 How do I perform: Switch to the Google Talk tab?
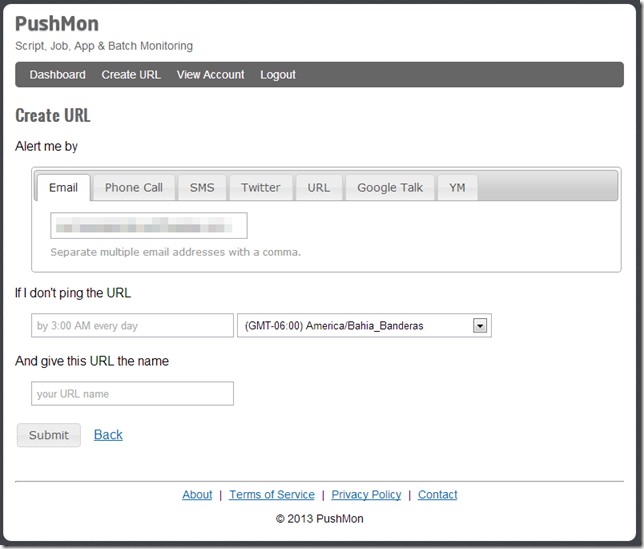[x=390, y=188]
